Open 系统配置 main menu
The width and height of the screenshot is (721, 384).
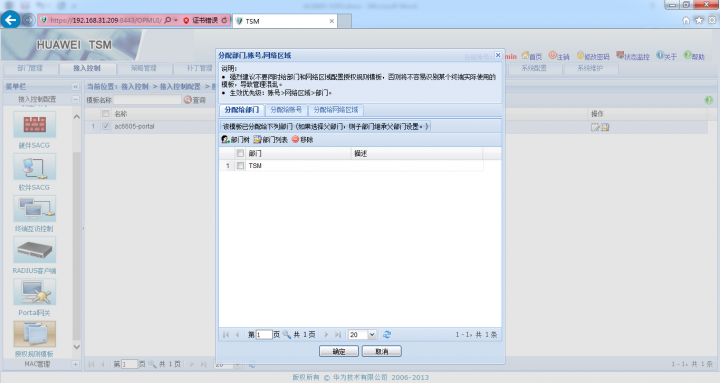tap(534, 68)
